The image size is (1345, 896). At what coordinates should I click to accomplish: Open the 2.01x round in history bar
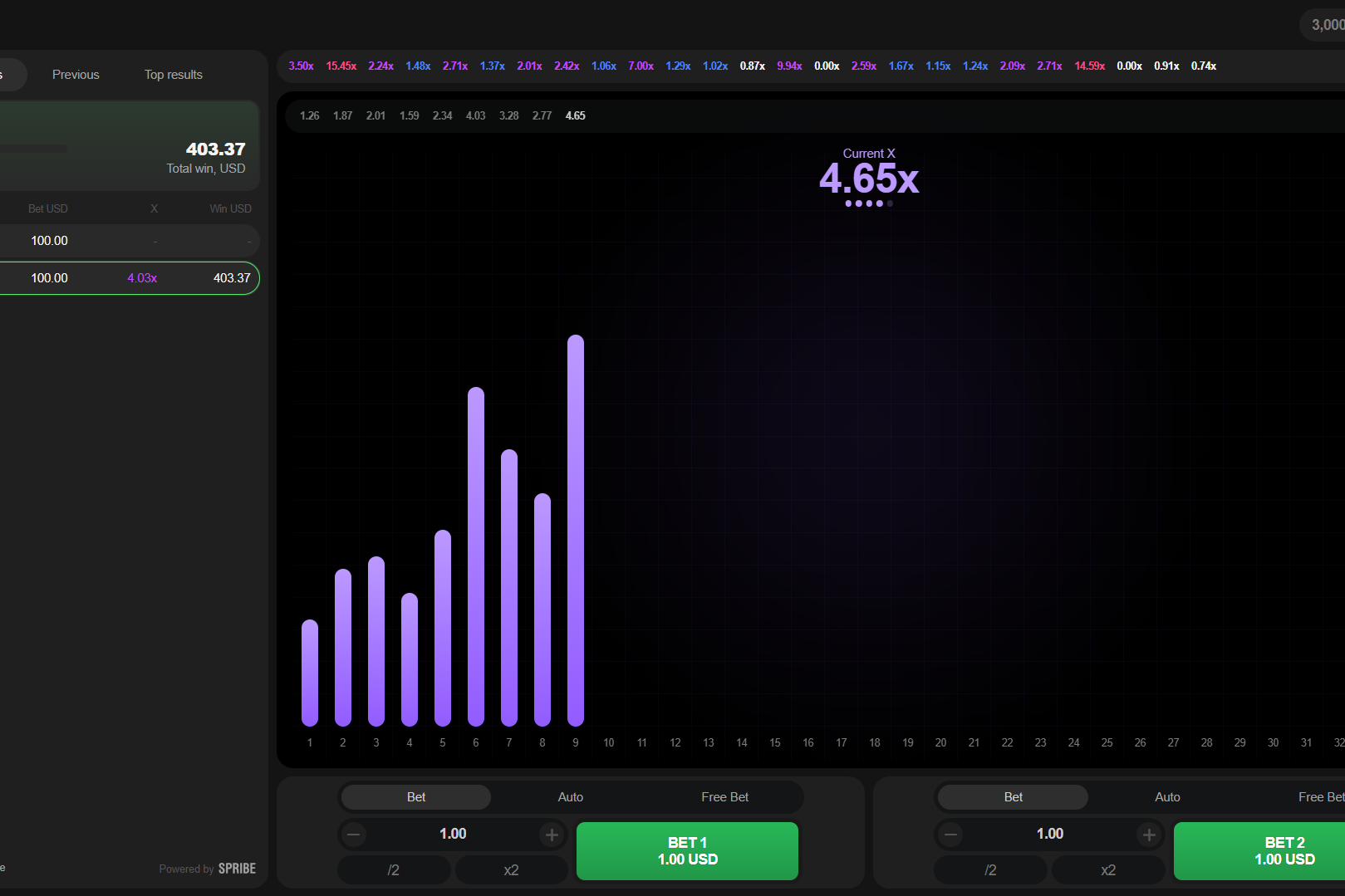[x=529, y=66]
